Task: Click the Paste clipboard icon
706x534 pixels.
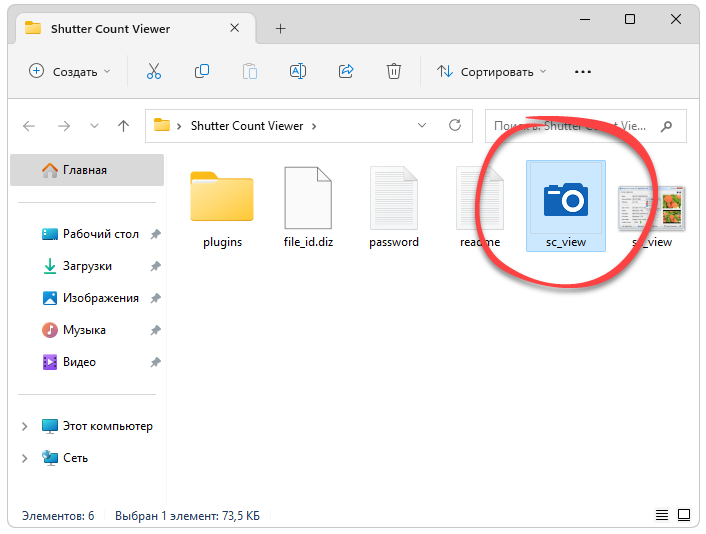Action: point(250,71)
